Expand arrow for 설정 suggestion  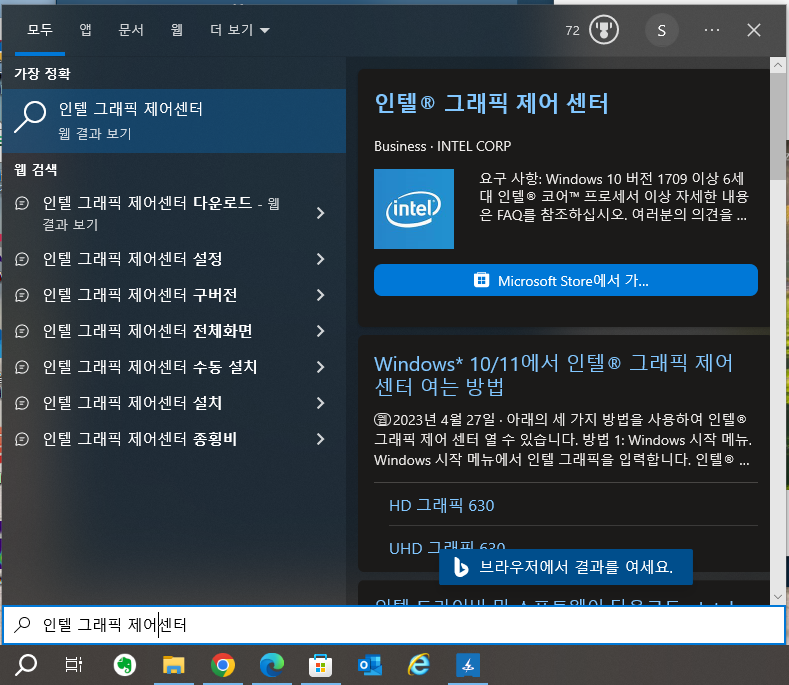tap(321, 259)
